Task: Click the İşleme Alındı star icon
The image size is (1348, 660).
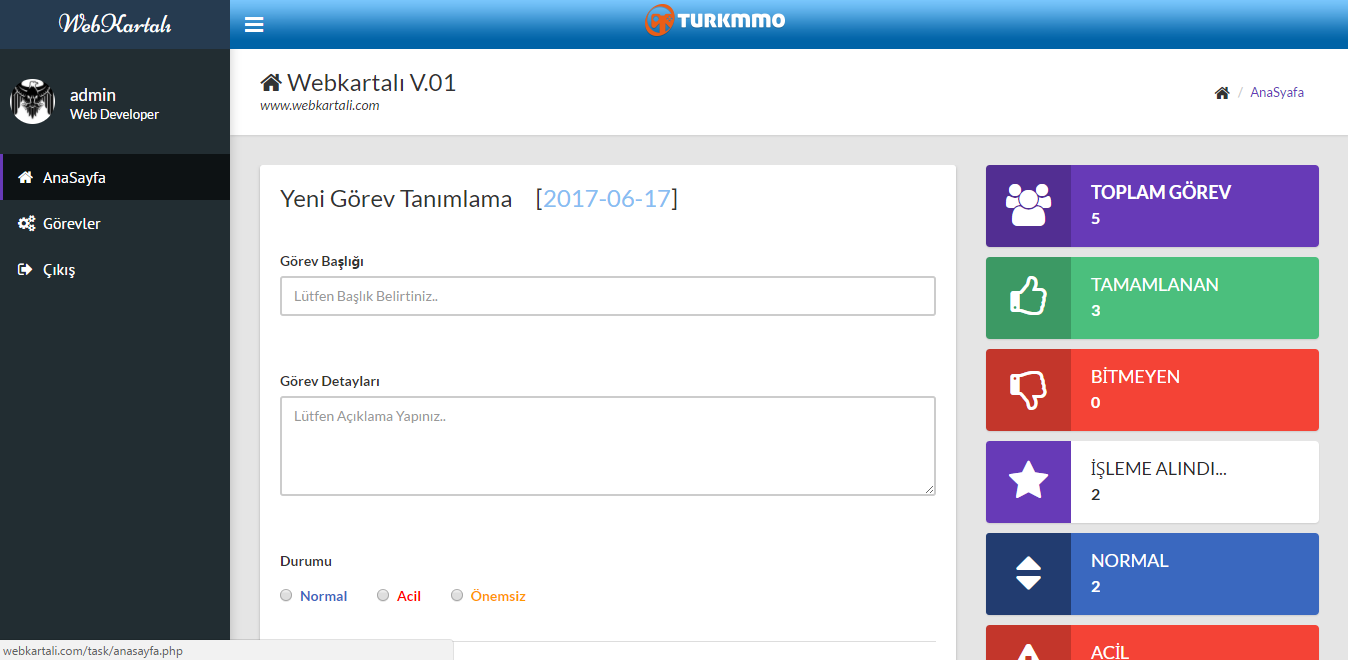Action: point(1028,481)
